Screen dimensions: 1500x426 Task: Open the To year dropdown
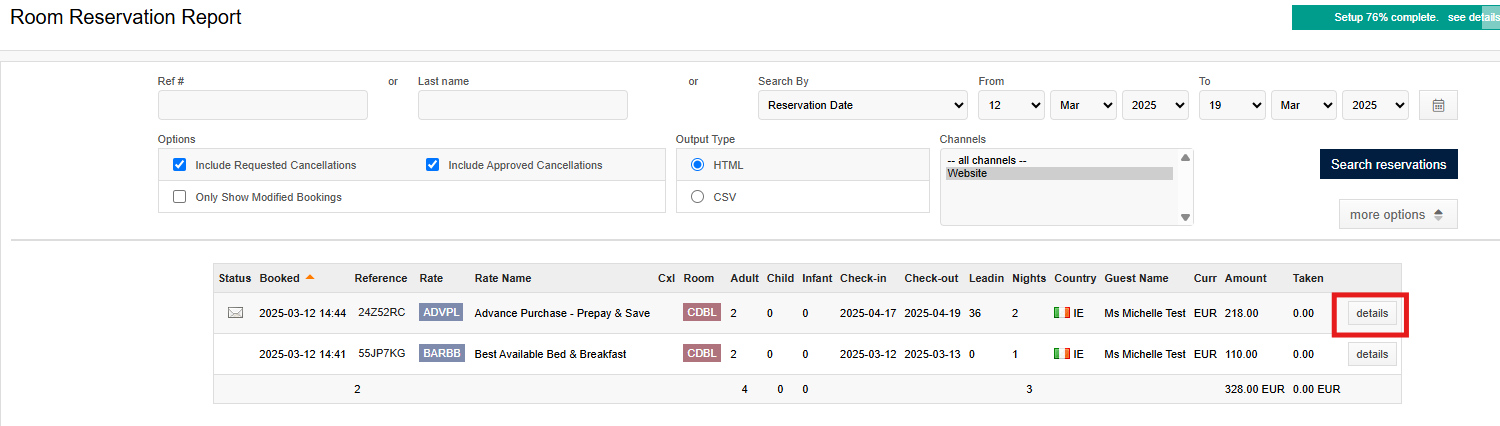click(x=1375, y=105)
